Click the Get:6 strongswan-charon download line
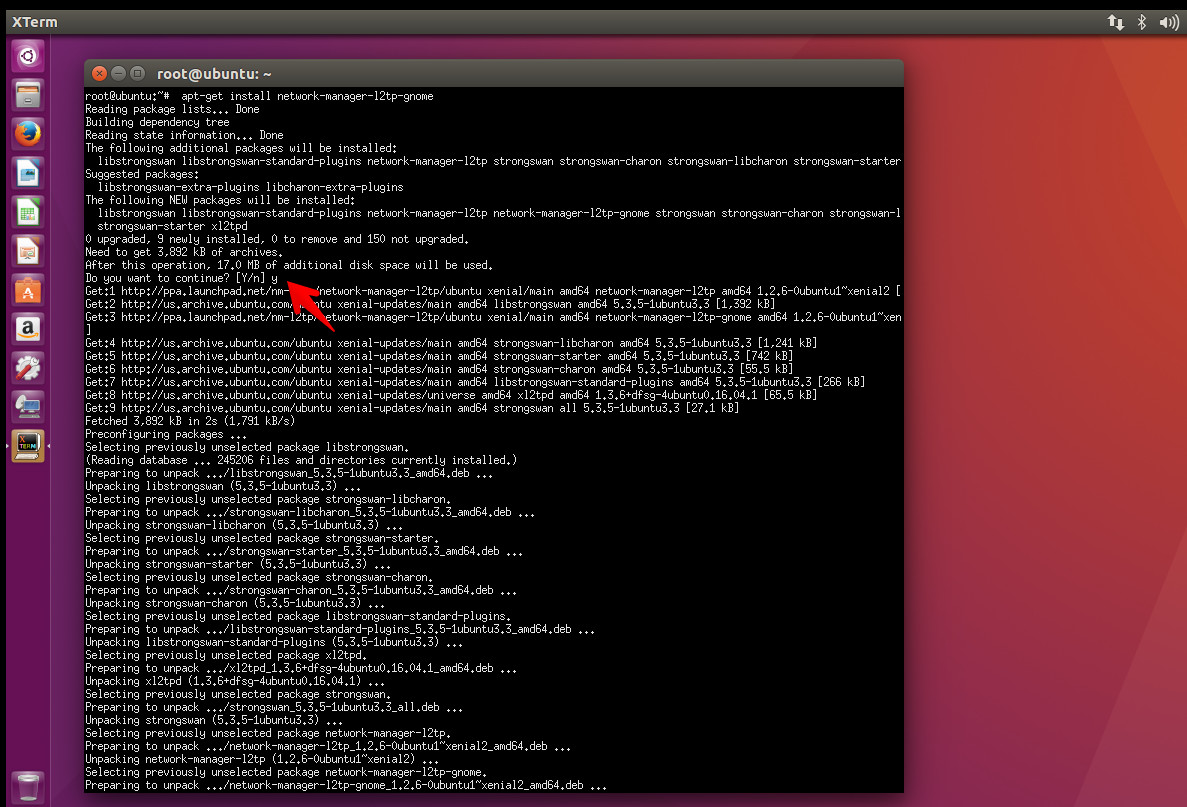The width and height of the screenshot is (1187, 807). tap(438, 369)
